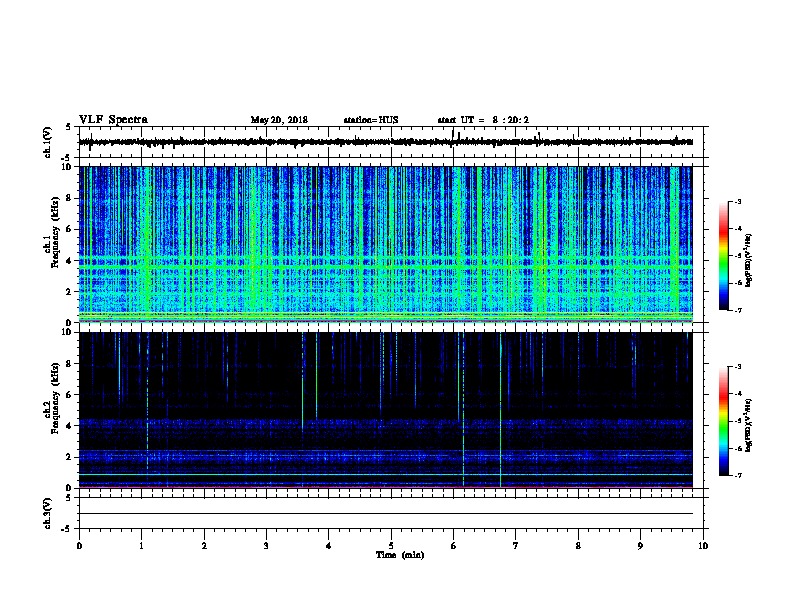The width and height of the screenshot is (792, 612).
Task: Click the color scale bar beside ch.2 spectrogram
Action: pos(724,421)
